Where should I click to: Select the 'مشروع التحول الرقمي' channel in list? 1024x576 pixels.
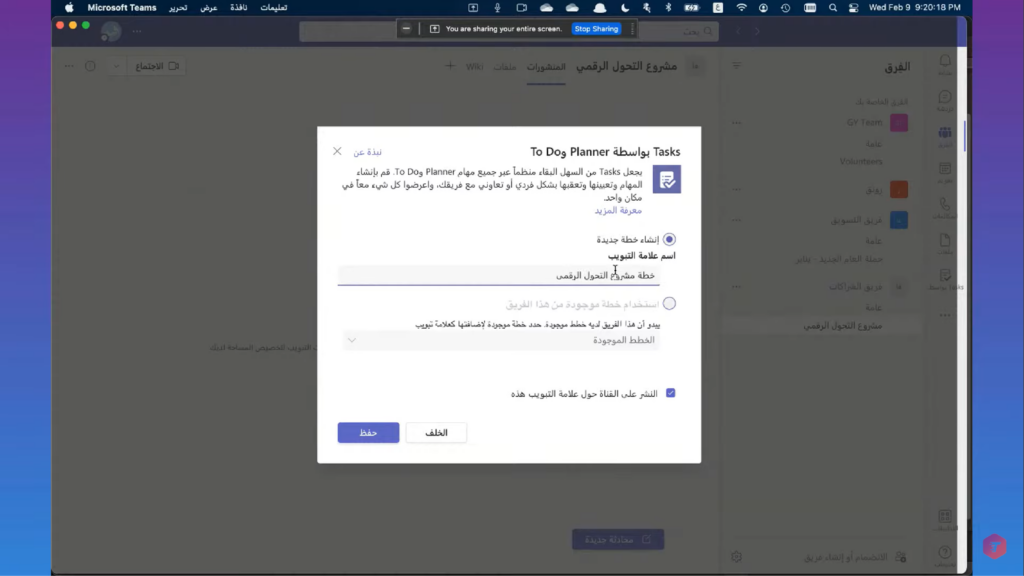(x=842, y=326)
